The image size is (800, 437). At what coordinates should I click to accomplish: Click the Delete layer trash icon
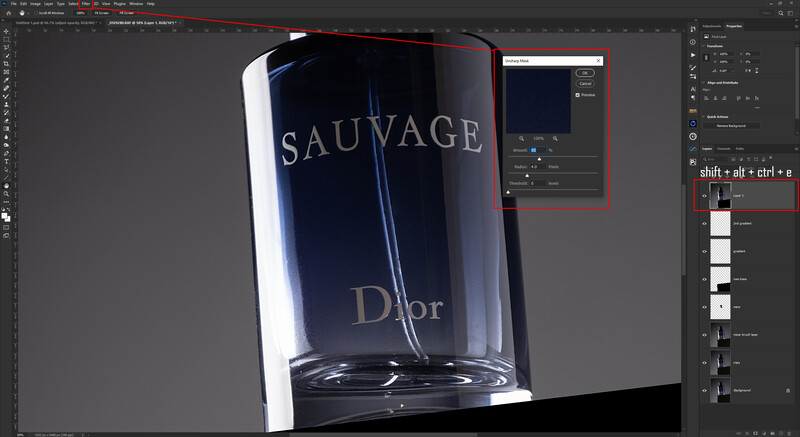pyautogui.click(x=789, y=433)
